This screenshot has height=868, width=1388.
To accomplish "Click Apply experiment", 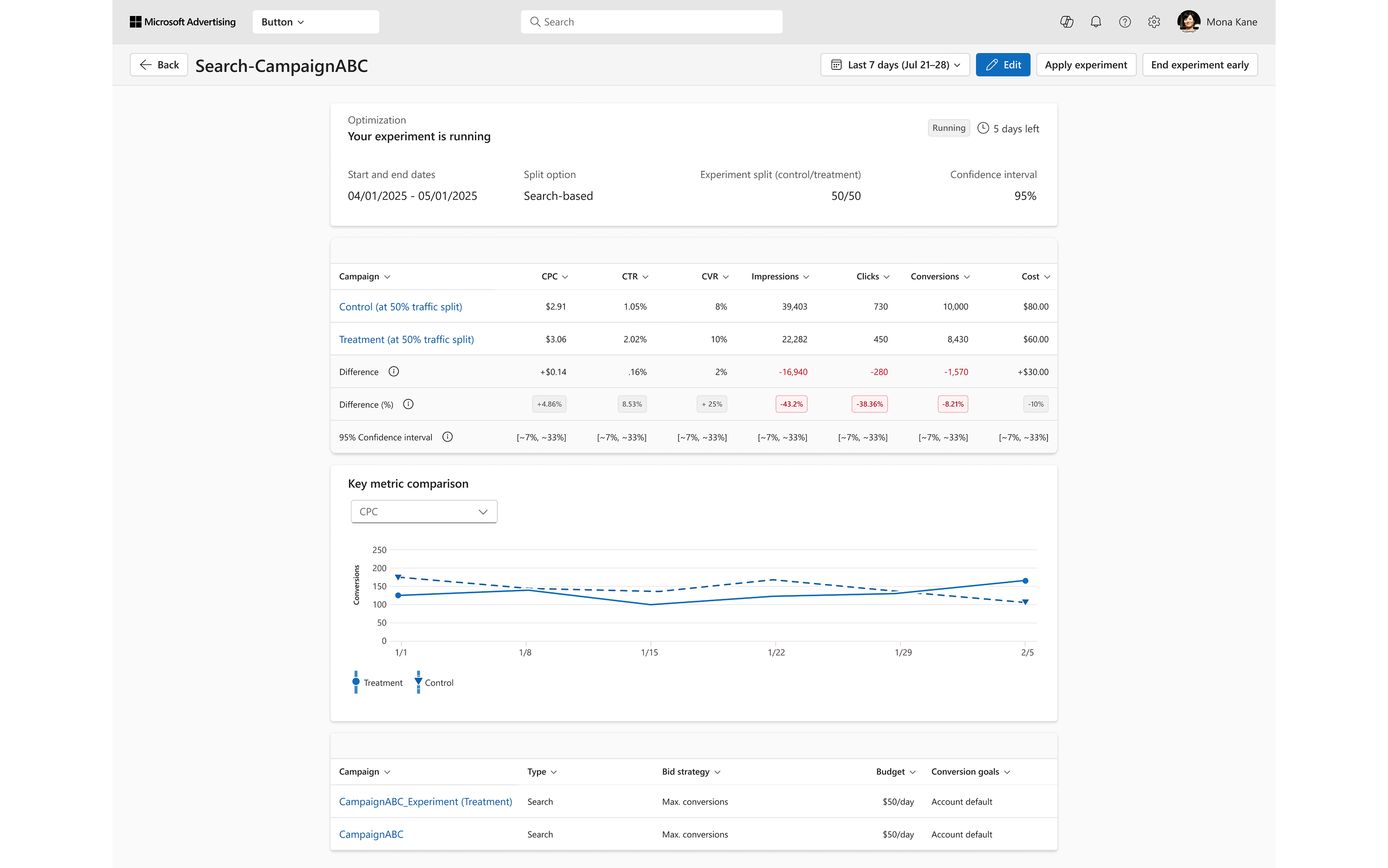I will pos(1086,65).
